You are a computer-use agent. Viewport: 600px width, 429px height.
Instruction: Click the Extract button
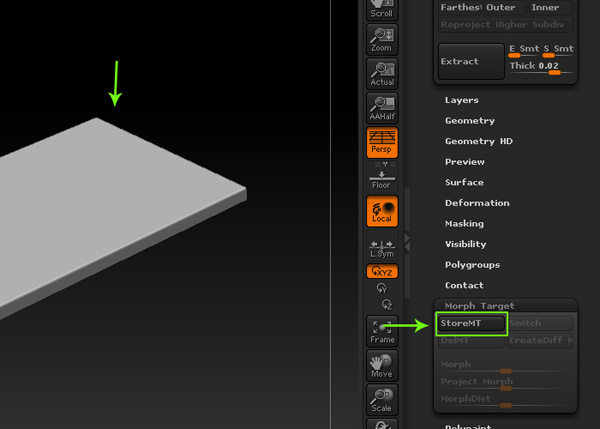[x=470, y=62]
